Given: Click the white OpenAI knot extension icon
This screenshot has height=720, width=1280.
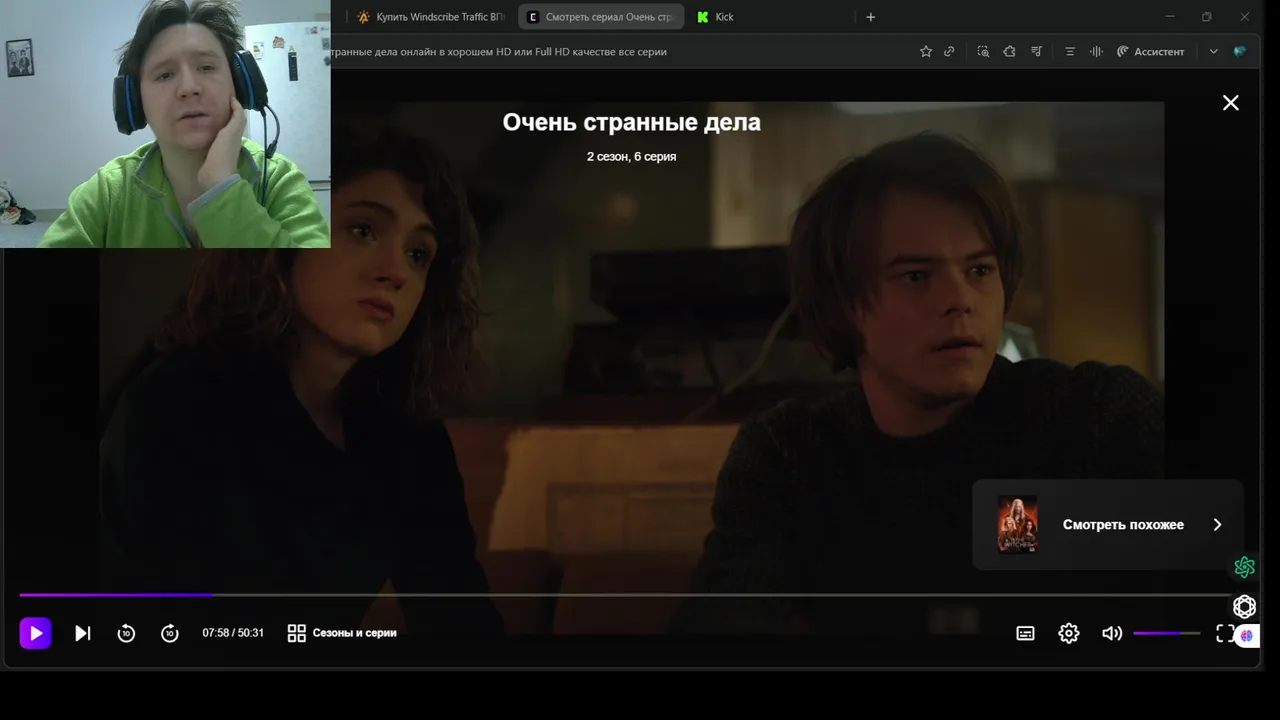Looking at the screenshot, I should pos(1244,606).
